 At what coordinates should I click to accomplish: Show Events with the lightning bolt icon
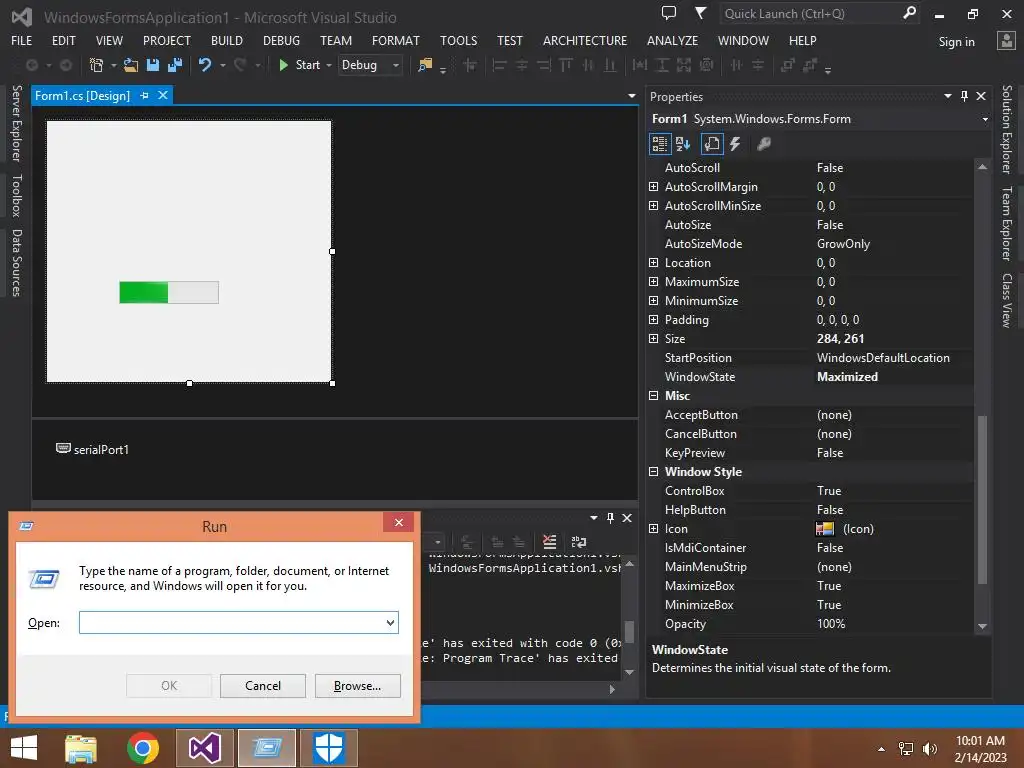click(735, 144)
